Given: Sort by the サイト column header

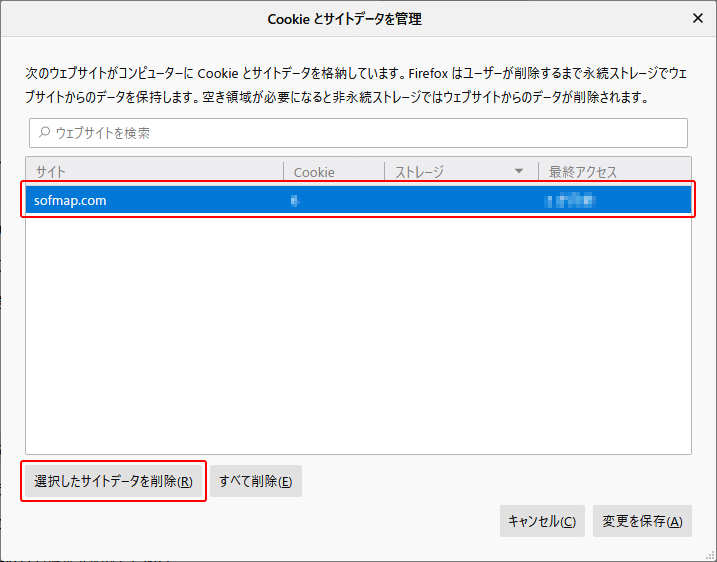Looking at the screenshot, I should 155,171.
